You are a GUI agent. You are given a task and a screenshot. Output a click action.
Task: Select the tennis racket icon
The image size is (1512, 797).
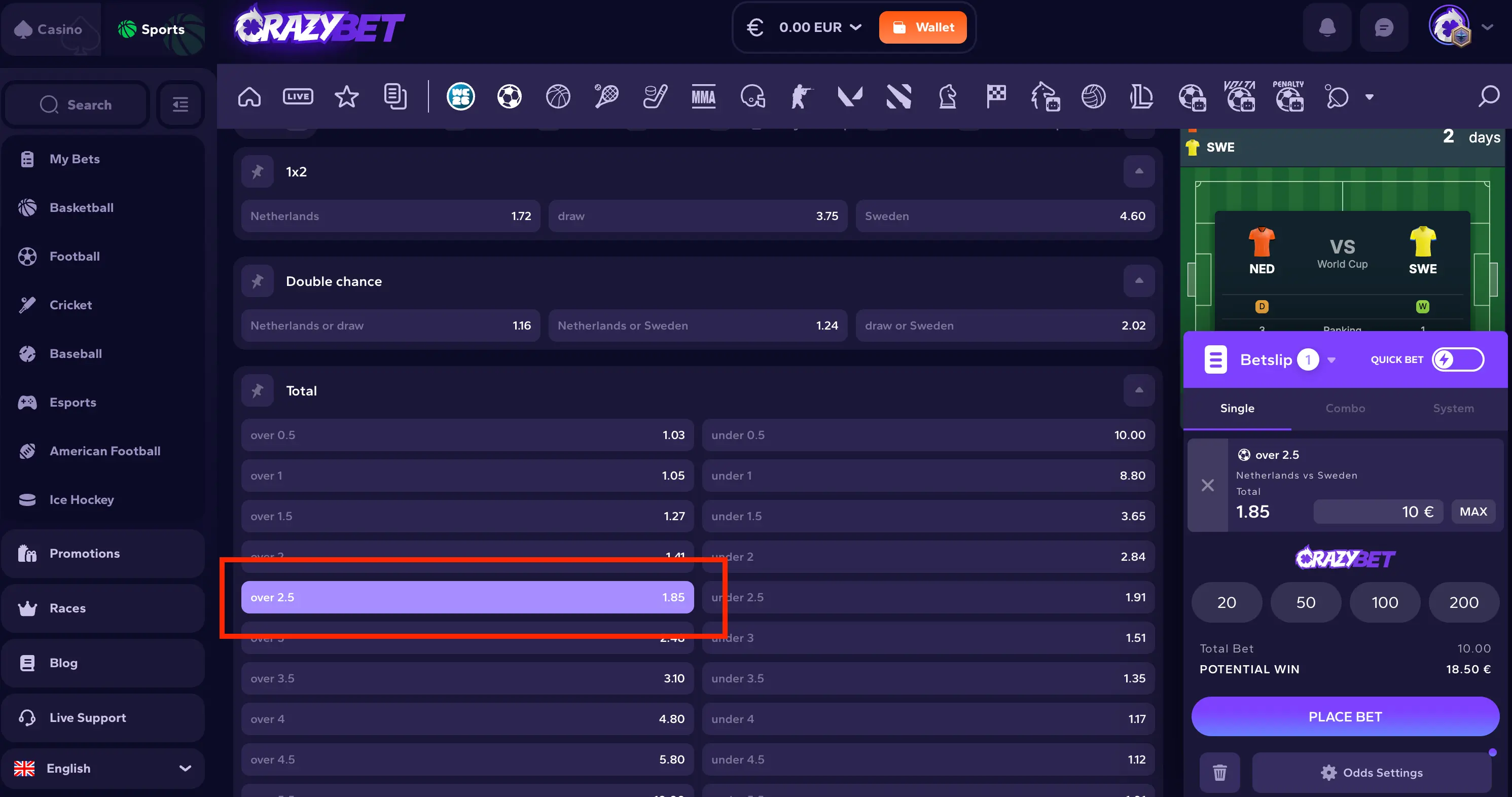[x=606, y=96]
